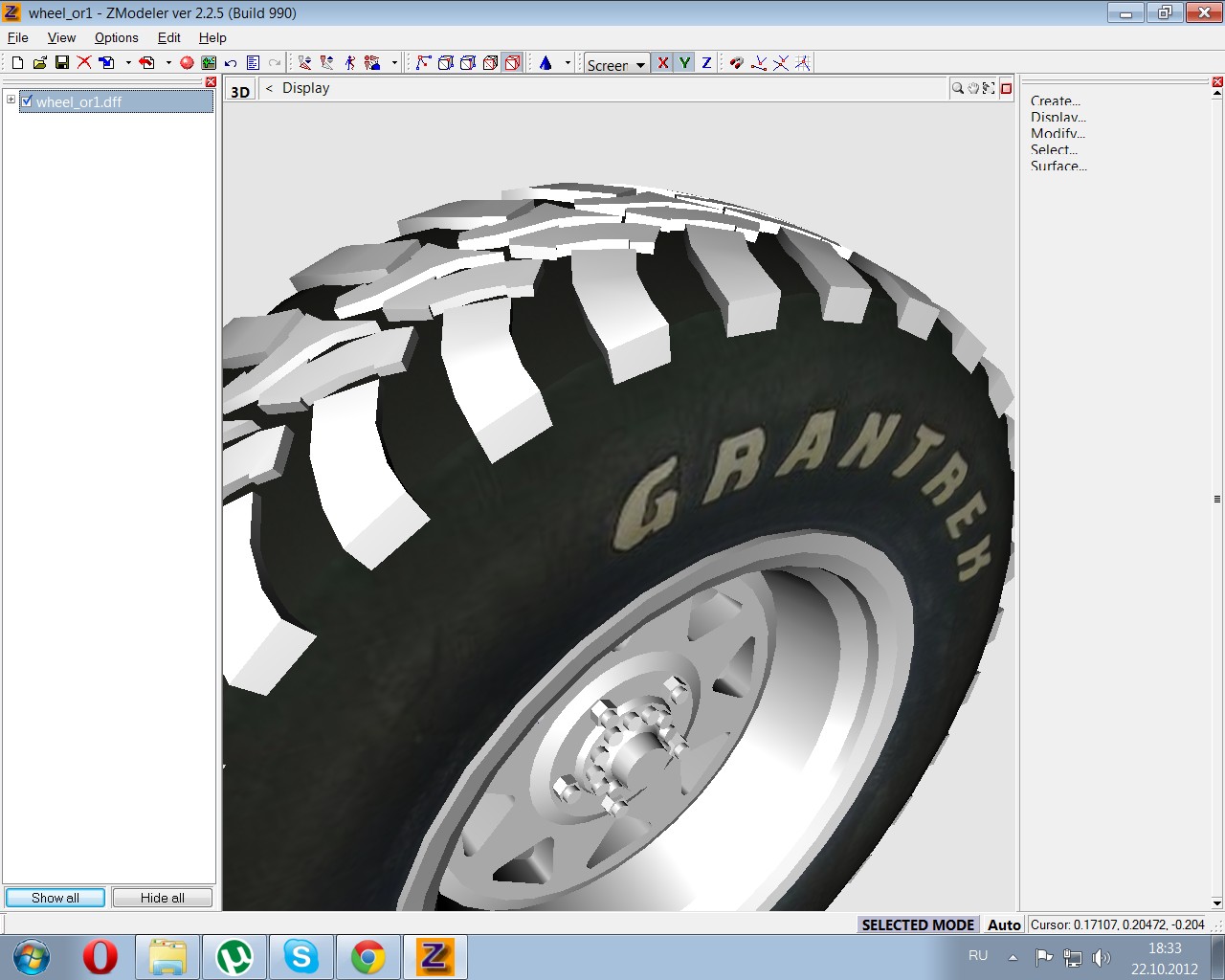Click the red magnet snap icon
1225x980 pixels.
click(736, 63)
